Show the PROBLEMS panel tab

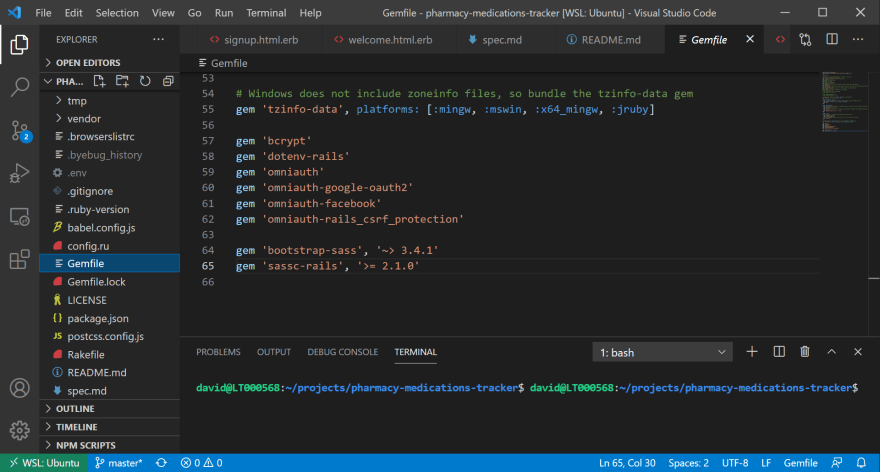click(x=218, y=352)
